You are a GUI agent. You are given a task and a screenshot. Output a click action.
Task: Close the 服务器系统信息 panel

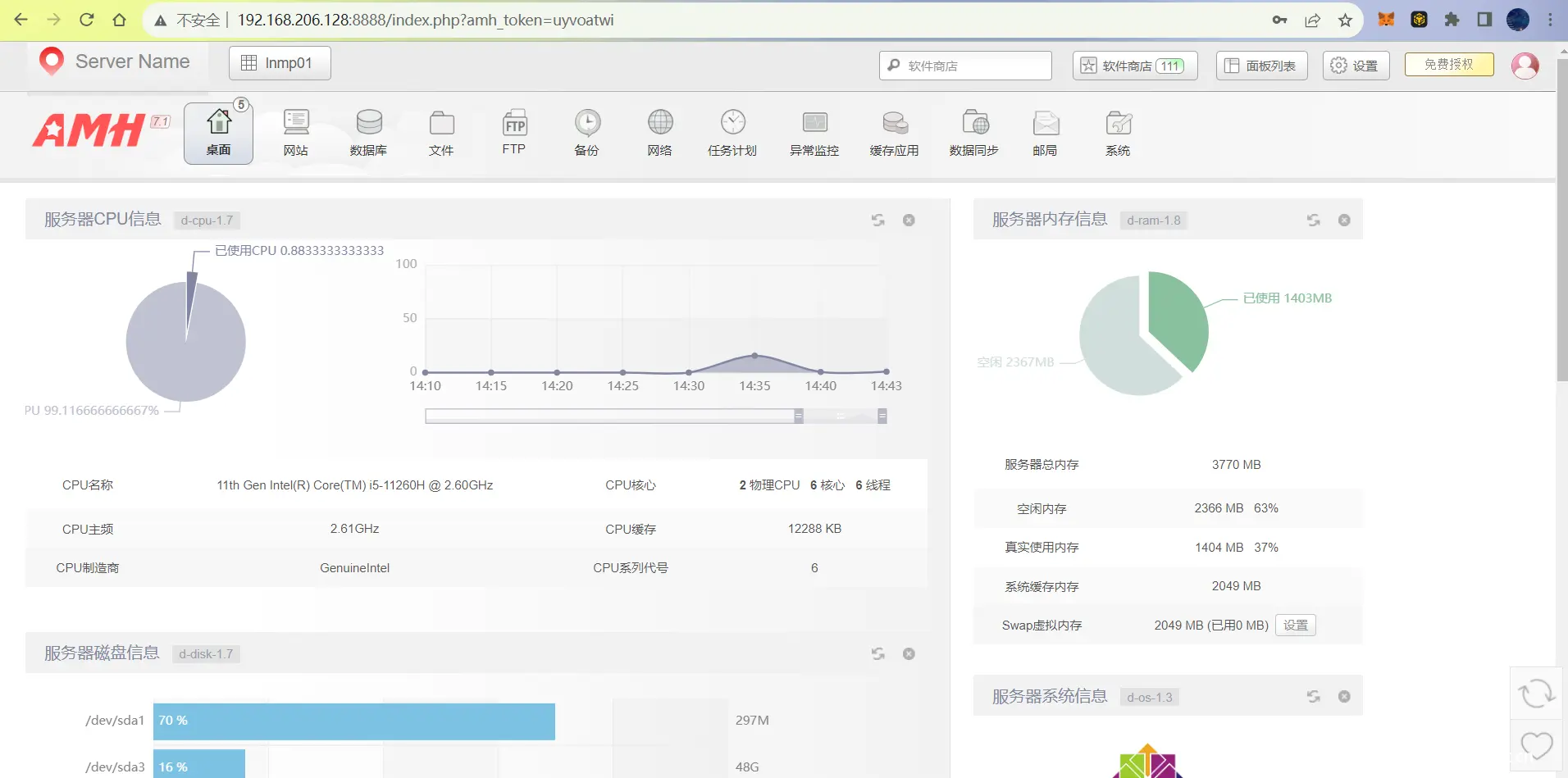1344,696
